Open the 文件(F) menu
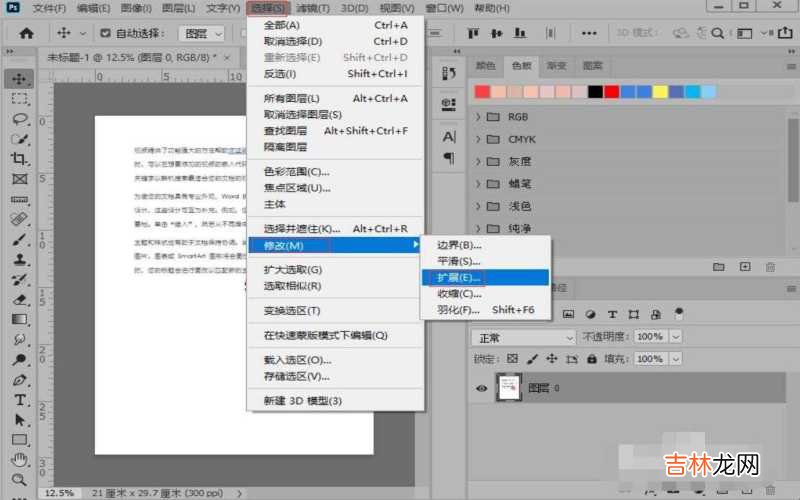The width and height of the screenshot is (800, 500). [x=49, y=8]
